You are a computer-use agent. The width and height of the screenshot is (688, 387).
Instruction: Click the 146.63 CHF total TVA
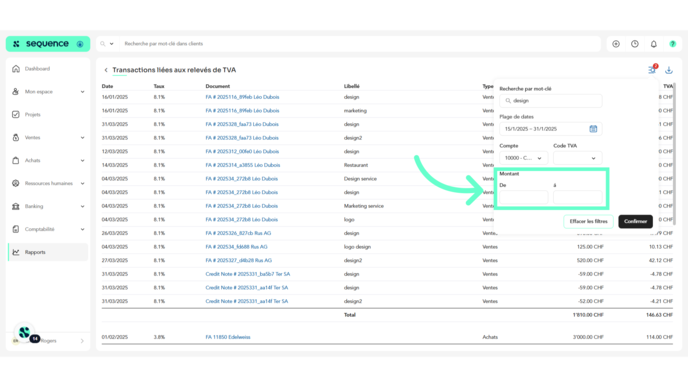click(659, 315)
